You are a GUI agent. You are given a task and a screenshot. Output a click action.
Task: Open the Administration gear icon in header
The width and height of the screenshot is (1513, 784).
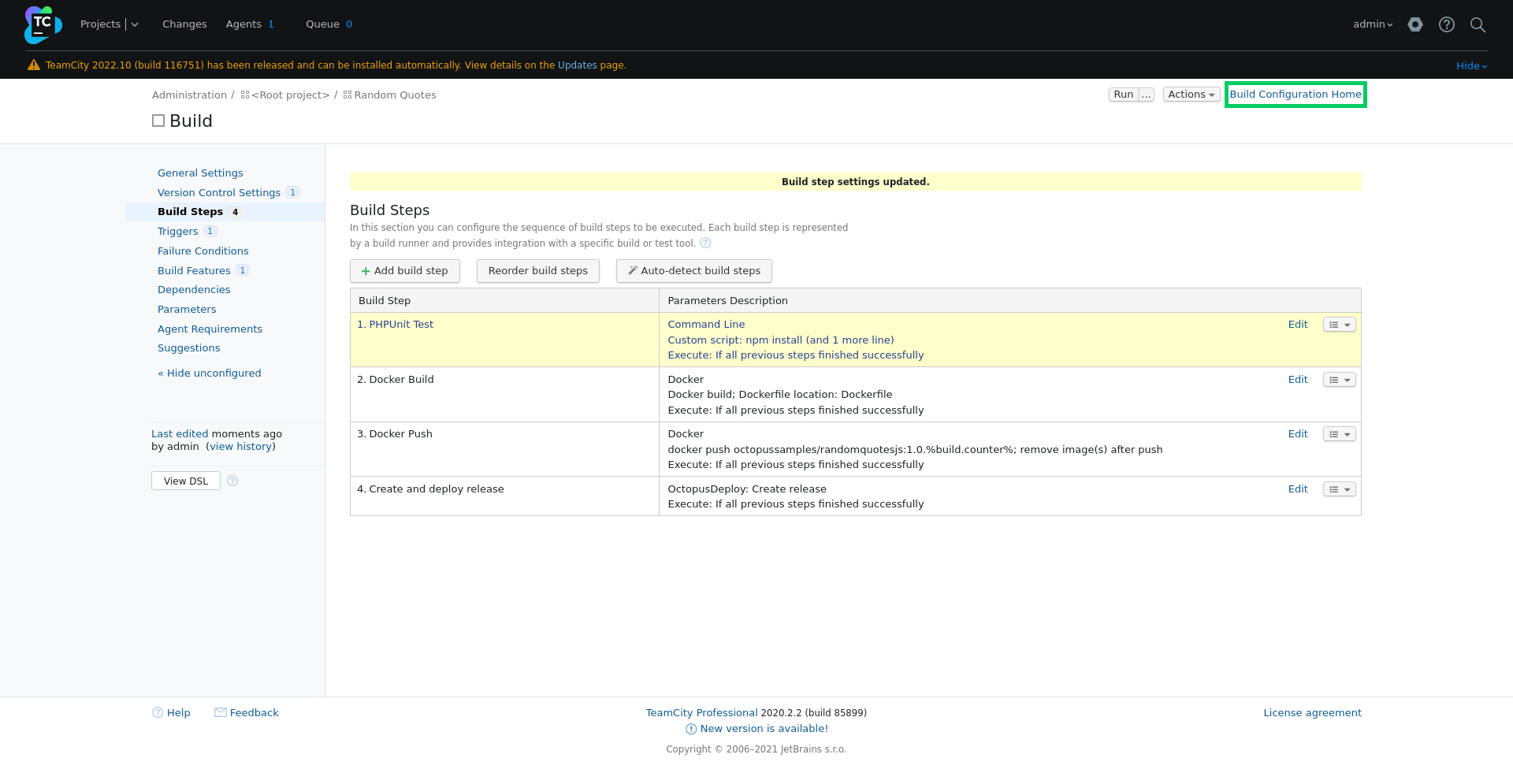click(x=1415, y=24)
